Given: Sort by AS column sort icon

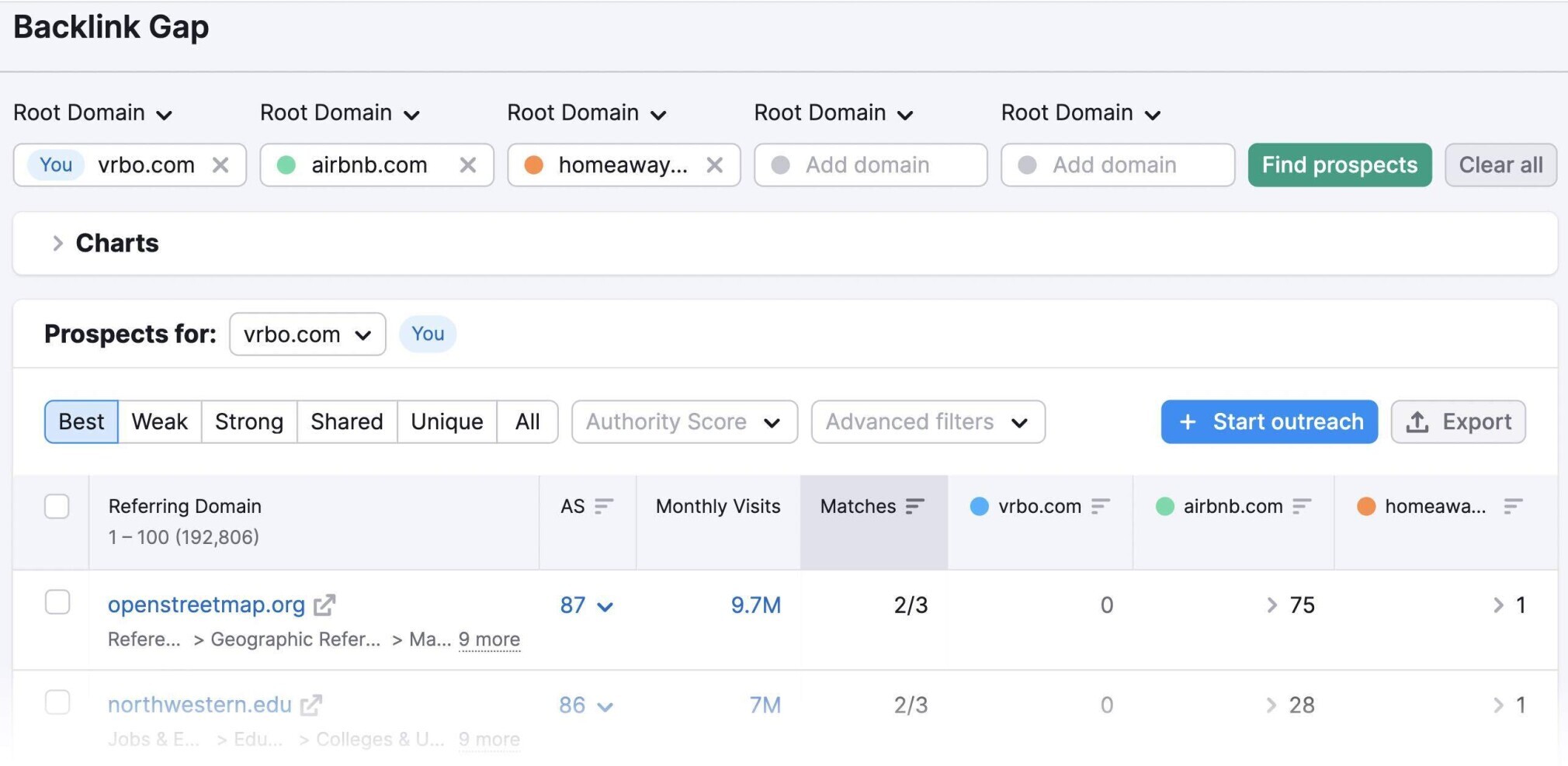Looking at the screenshot, I should [604, 506].
